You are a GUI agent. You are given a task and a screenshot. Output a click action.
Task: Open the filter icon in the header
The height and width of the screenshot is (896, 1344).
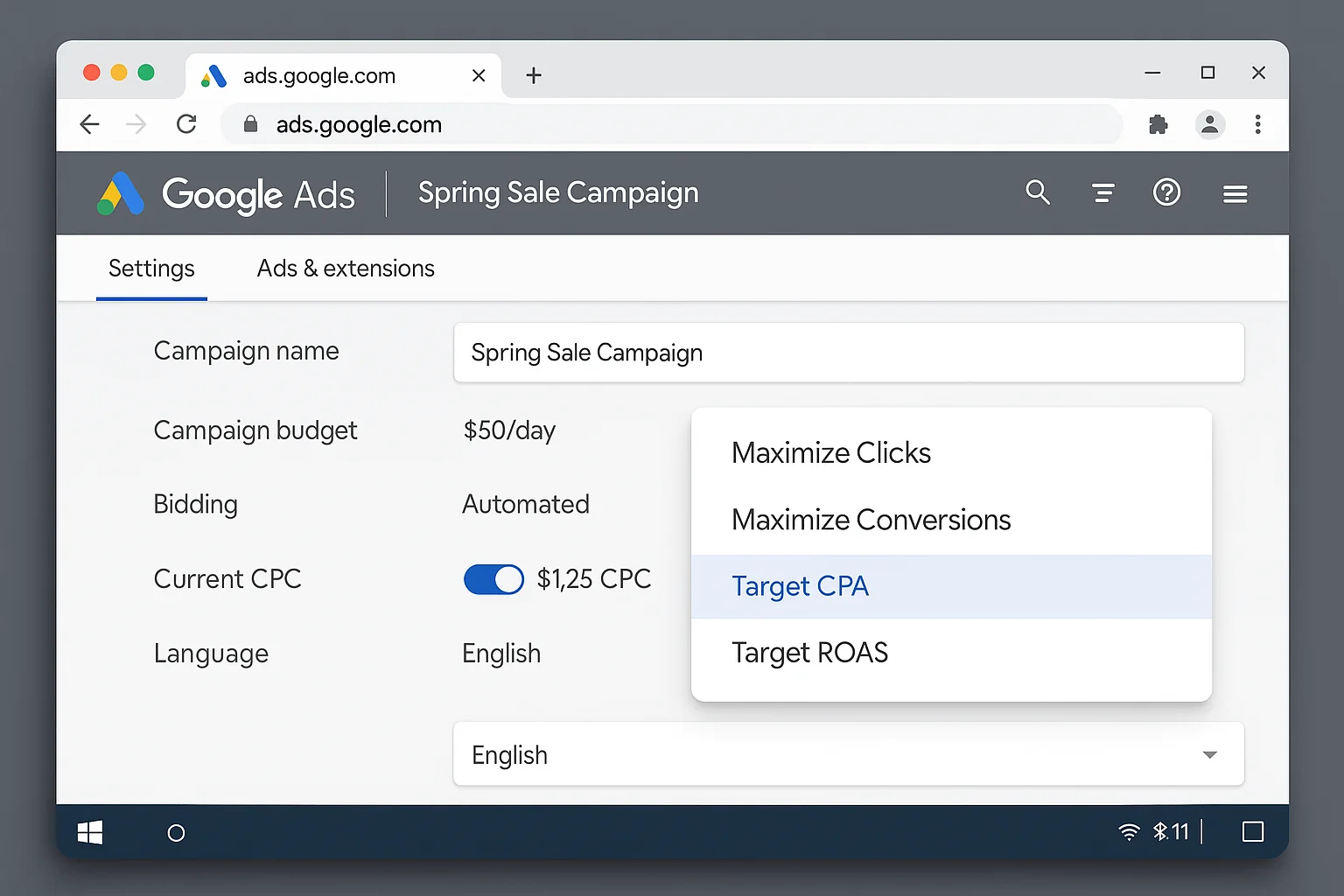pos(1102,192)
